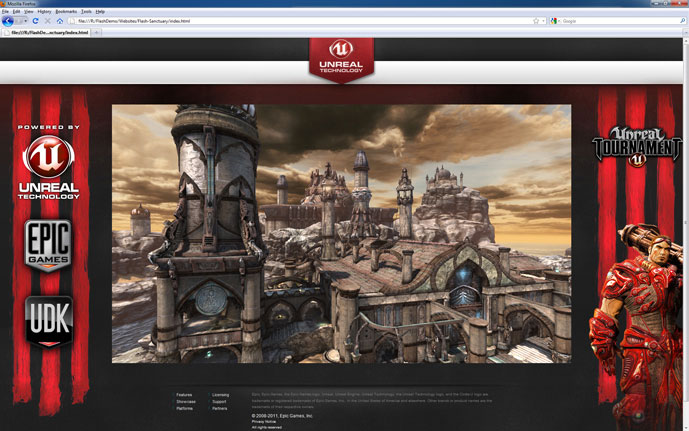The height and width of the screenshot is (431, 689).
Task: Open the Showcase footer link
Action: [x=186, y=402]
